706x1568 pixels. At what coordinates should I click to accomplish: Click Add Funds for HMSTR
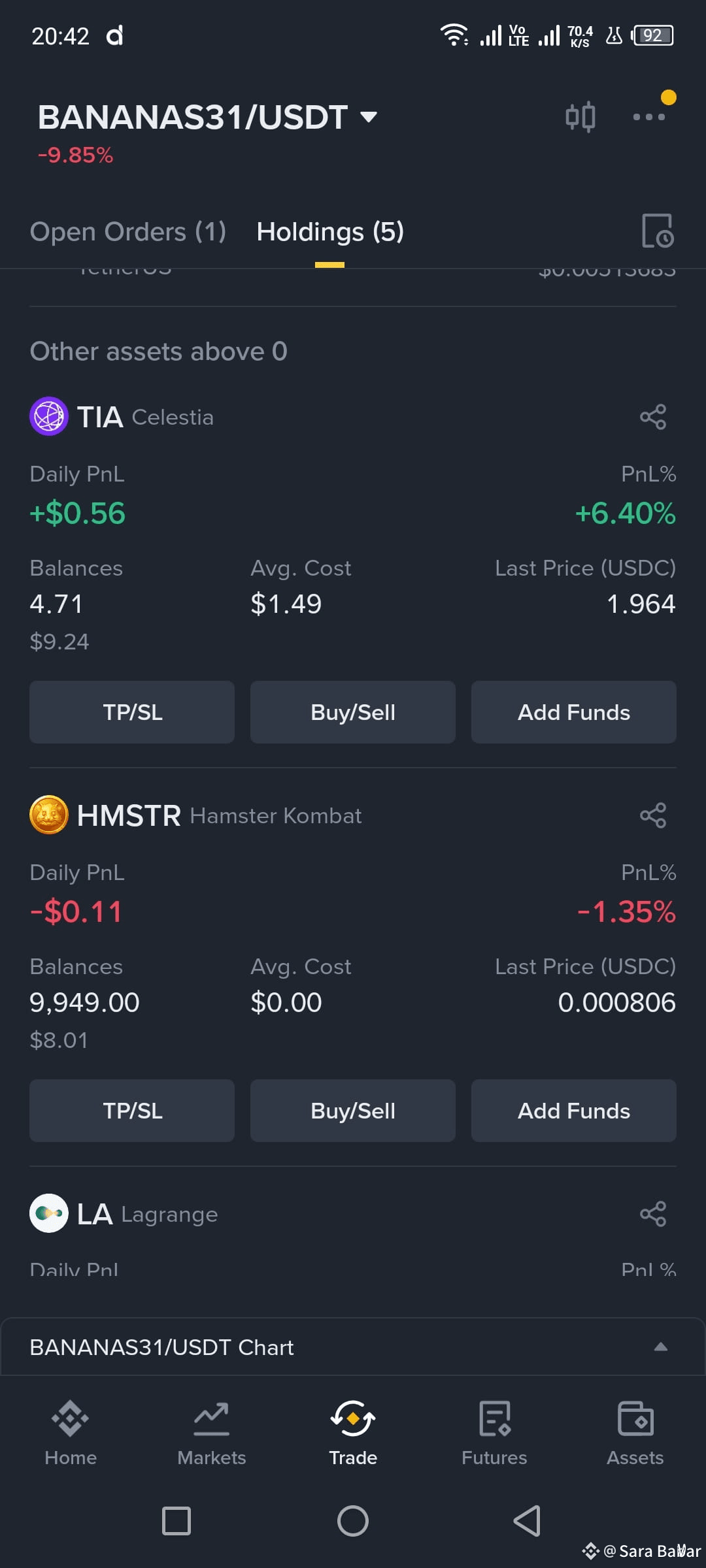tap(574, 1111)
